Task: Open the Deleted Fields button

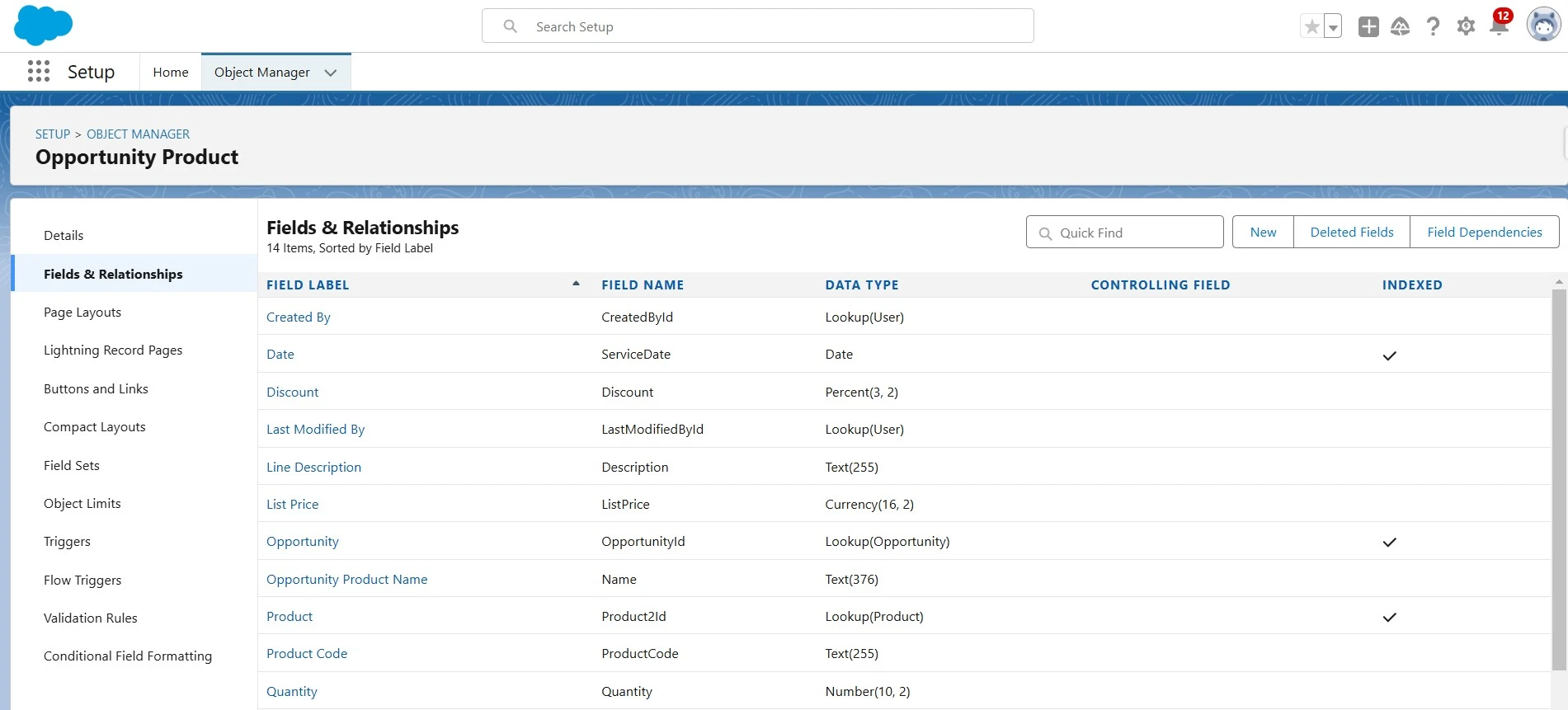Action: pyautogui.click(x=1352, y=233)
